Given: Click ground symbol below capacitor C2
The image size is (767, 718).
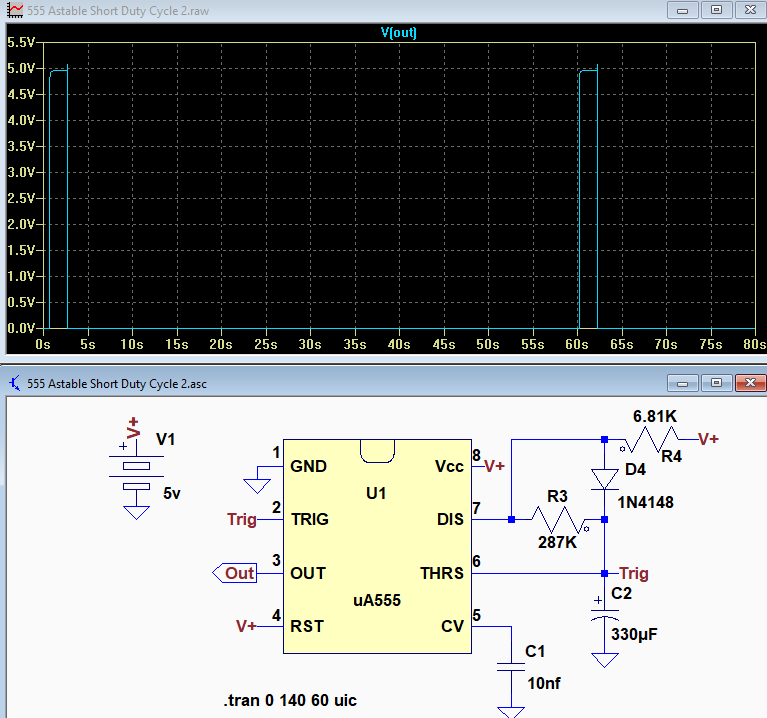Looking at the screenshot, I should coord(605,660).
